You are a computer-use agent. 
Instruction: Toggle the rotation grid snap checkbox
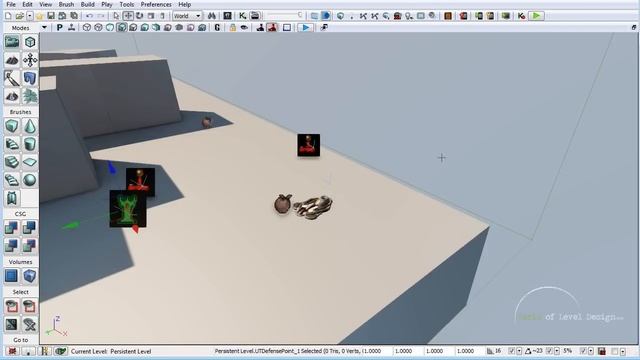tap(549, 351)
